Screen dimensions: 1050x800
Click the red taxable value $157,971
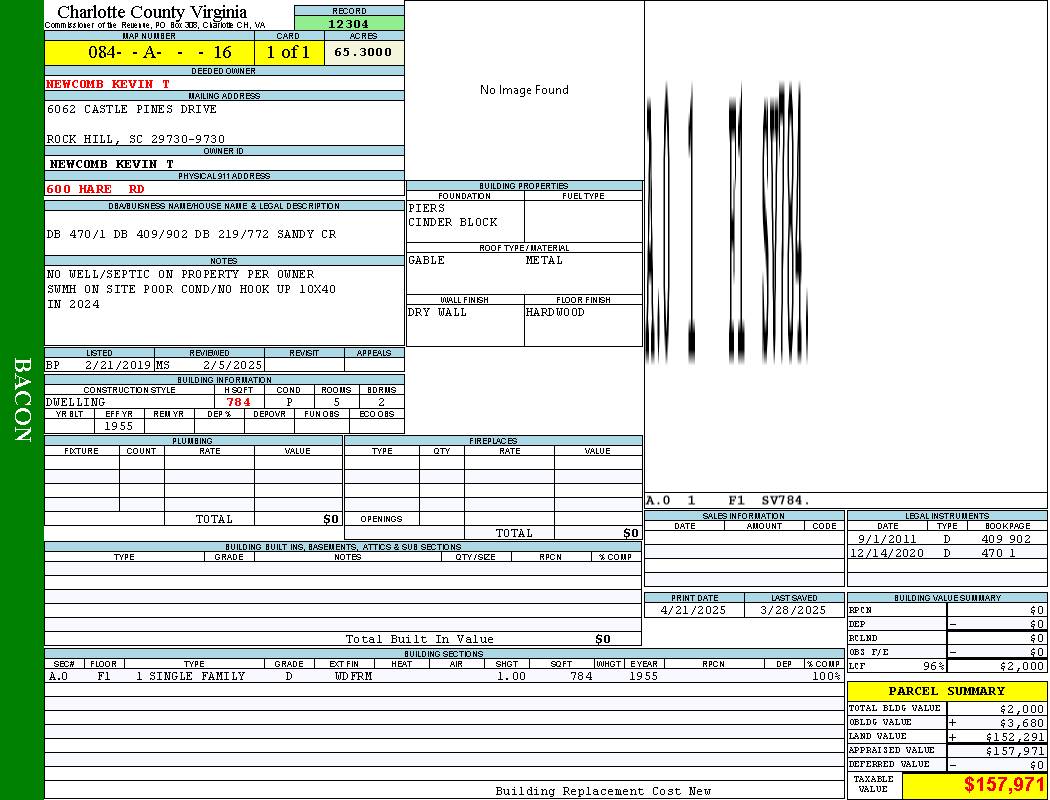[x=1004, y=785]
